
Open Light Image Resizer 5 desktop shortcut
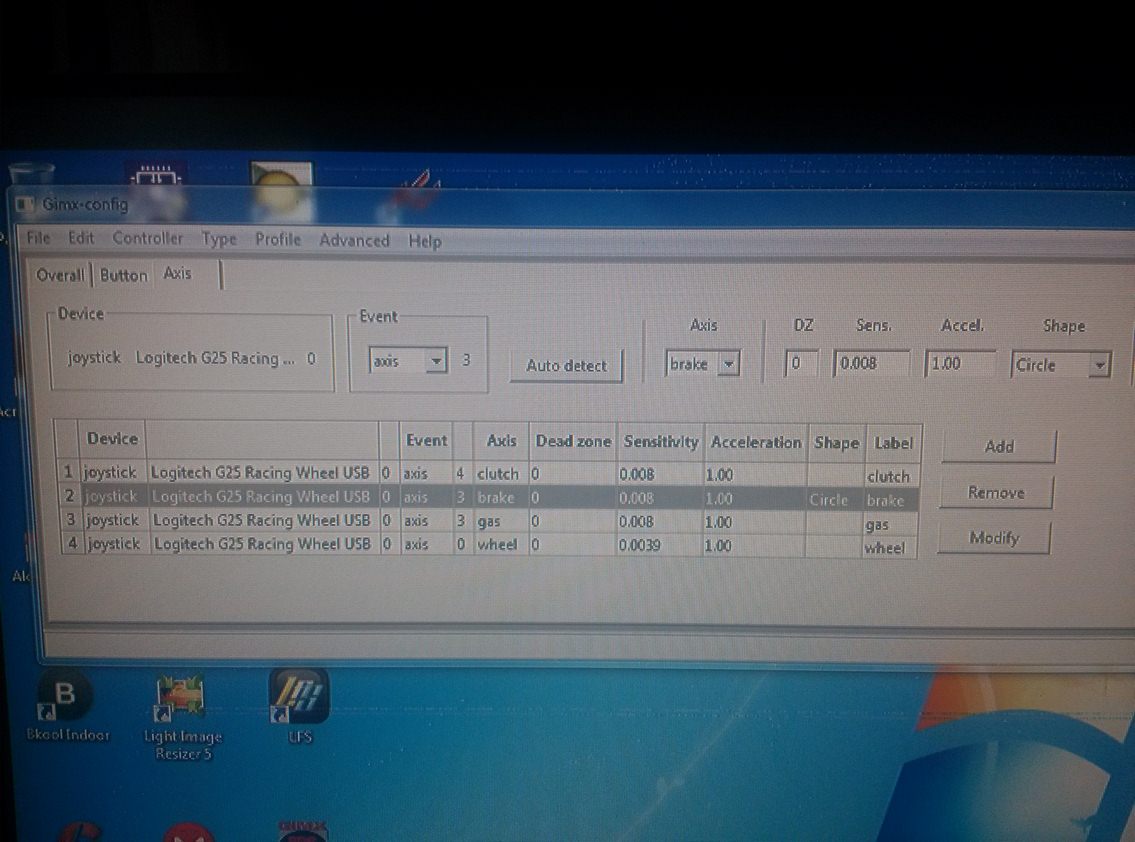coord(182,717)
